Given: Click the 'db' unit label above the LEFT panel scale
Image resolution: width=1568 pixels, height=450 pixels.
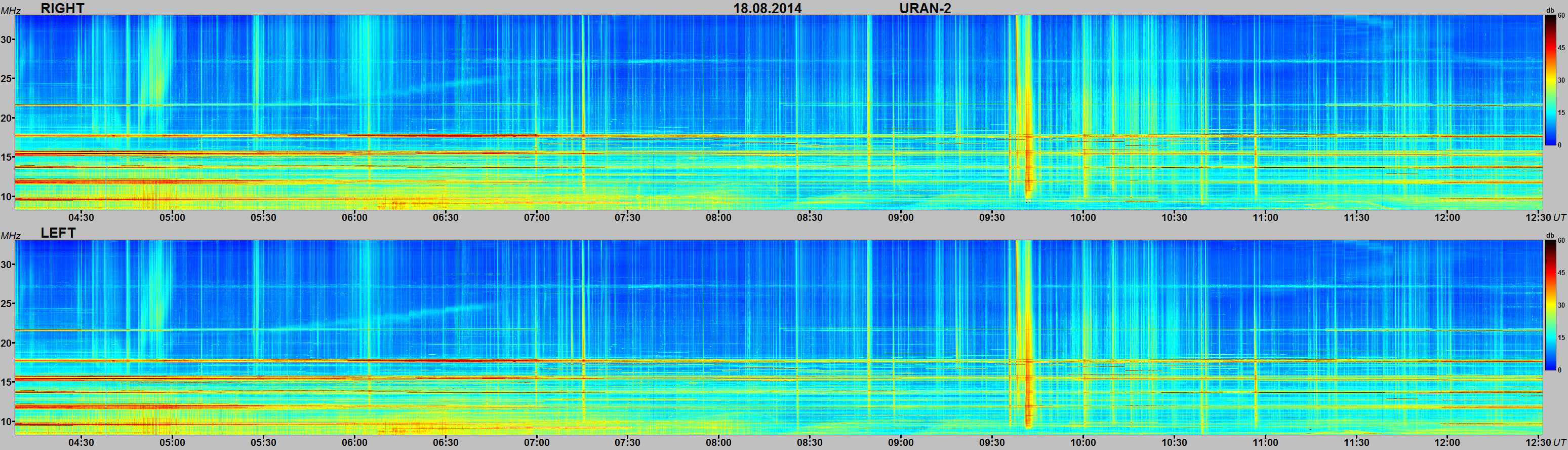Looking at the screenshot, I should pyautogui.click(x=1550, y=236).
